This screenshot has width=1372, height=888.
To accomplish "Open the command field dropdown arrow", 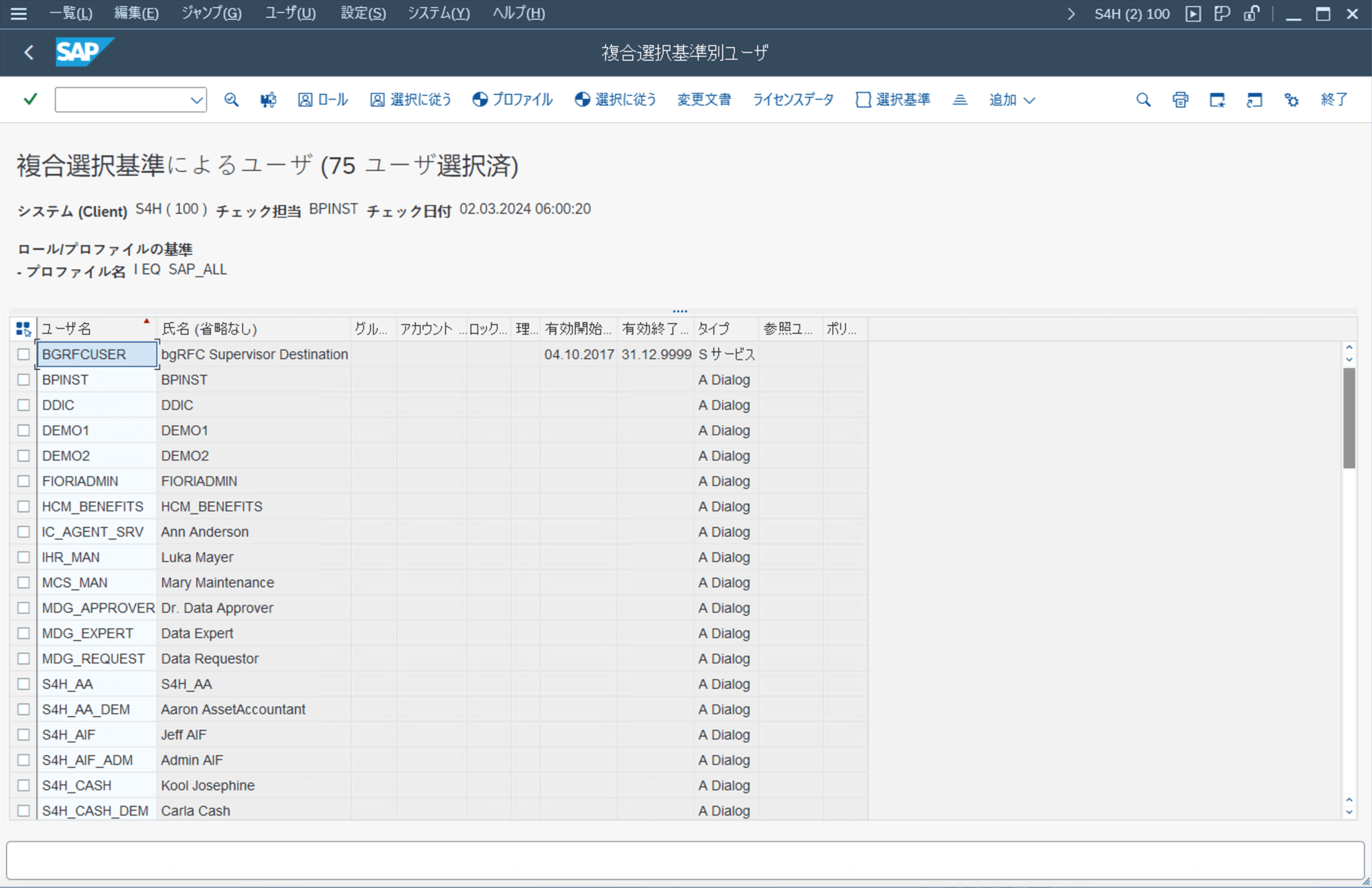I will tap(196, 99).
